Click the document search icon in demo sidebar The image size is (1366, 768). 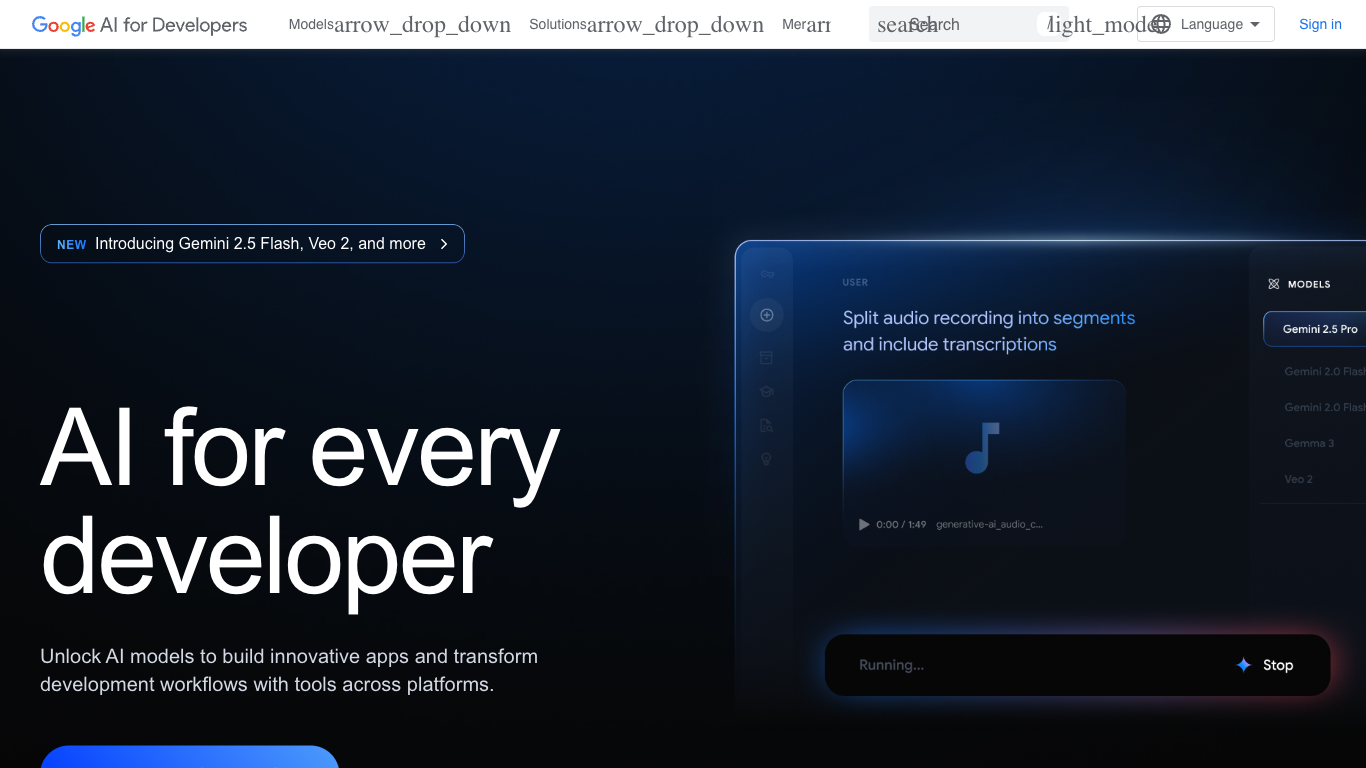pos(767,426)
